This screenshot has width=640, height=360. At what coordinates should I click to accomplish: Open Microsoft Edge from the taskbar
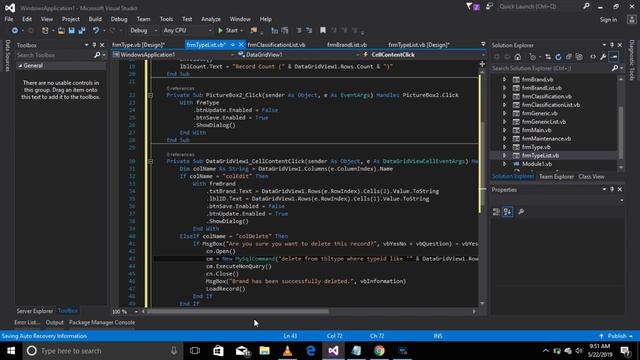click(x=311, y=351)
